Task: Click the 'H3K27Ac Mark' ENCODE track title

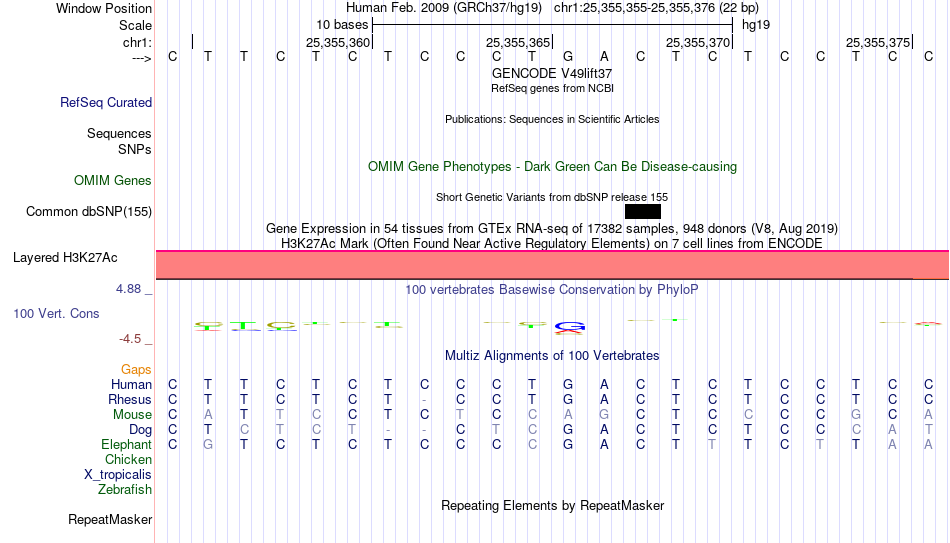Action: (552, 244)
